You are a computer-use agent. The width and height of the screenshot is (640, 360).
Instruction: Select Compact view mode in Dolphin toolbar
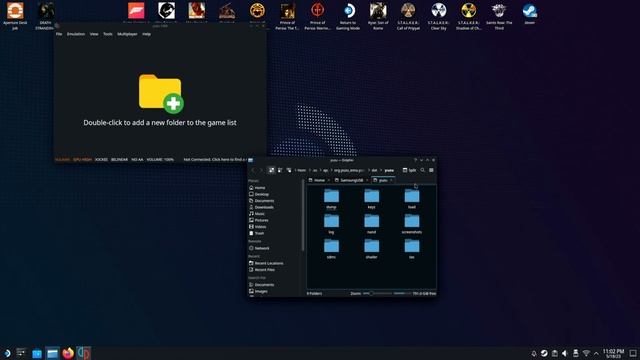click(280, 170)
